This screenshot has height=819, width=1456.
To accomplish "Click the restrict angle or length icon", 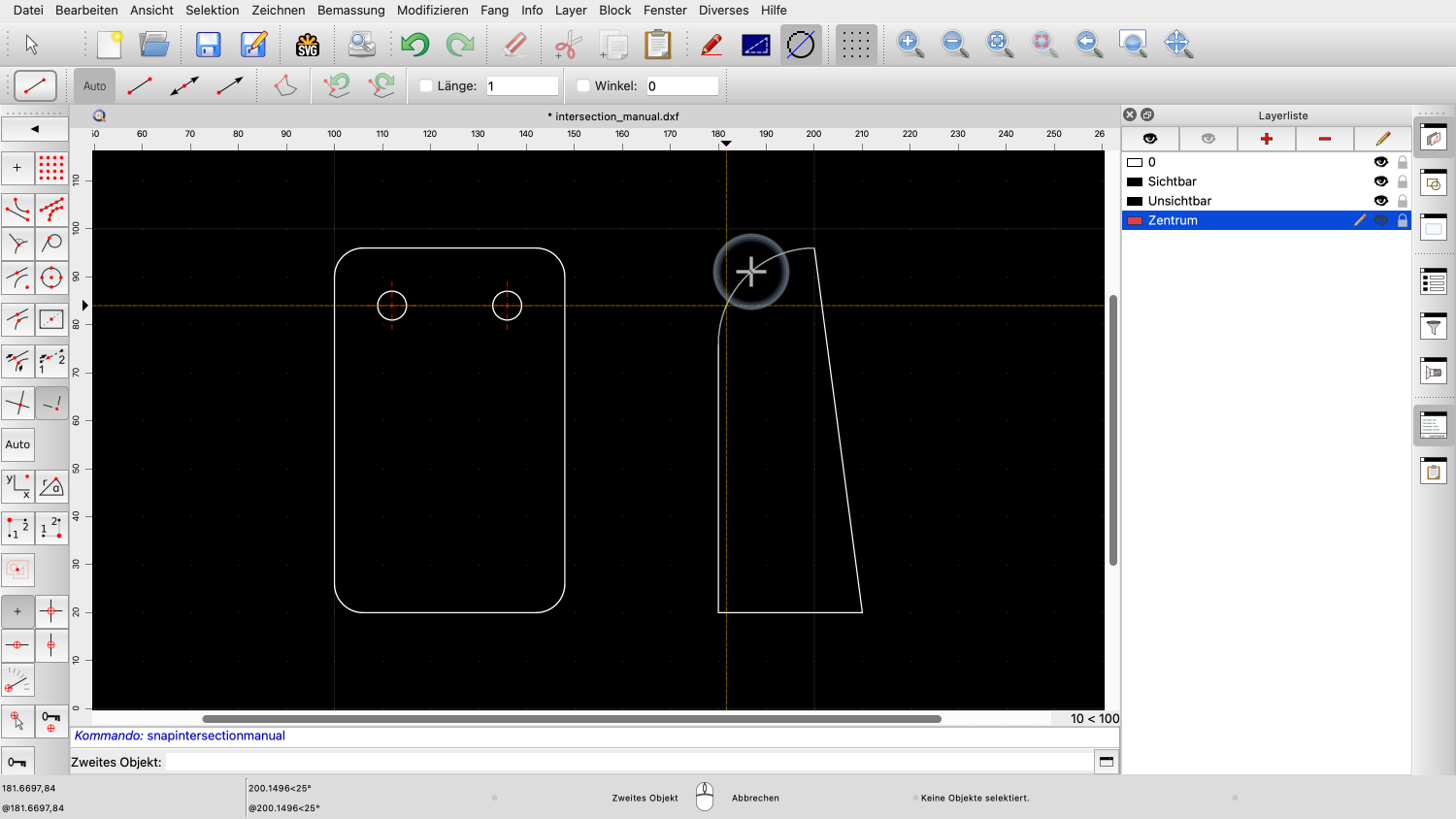I will point(17,681).
